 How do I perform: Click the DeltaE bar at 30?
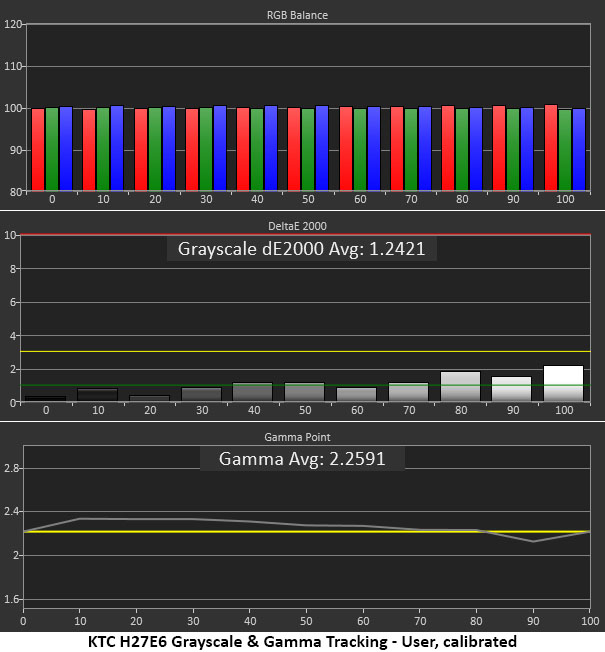pyautogui.click(x=202, y=395)
